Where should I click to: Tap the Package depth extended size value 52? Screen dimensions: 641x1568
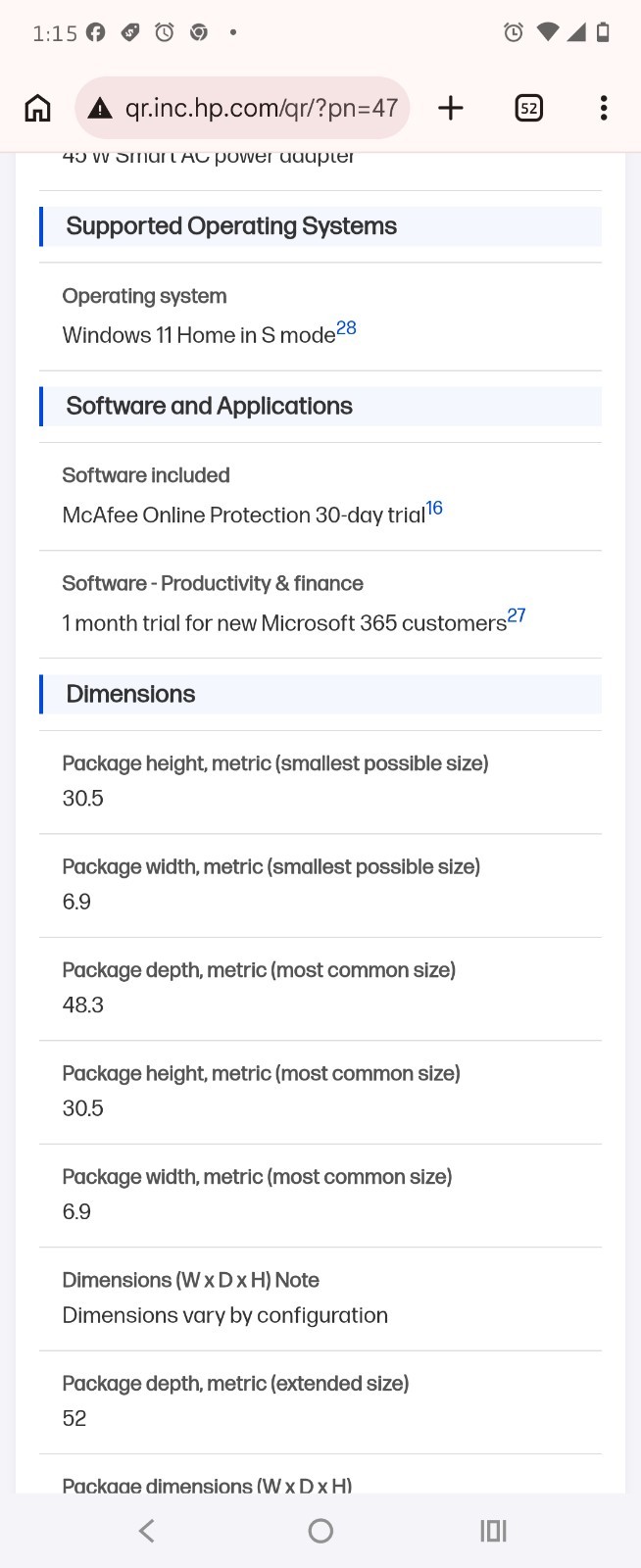(x=74, y=1418)
